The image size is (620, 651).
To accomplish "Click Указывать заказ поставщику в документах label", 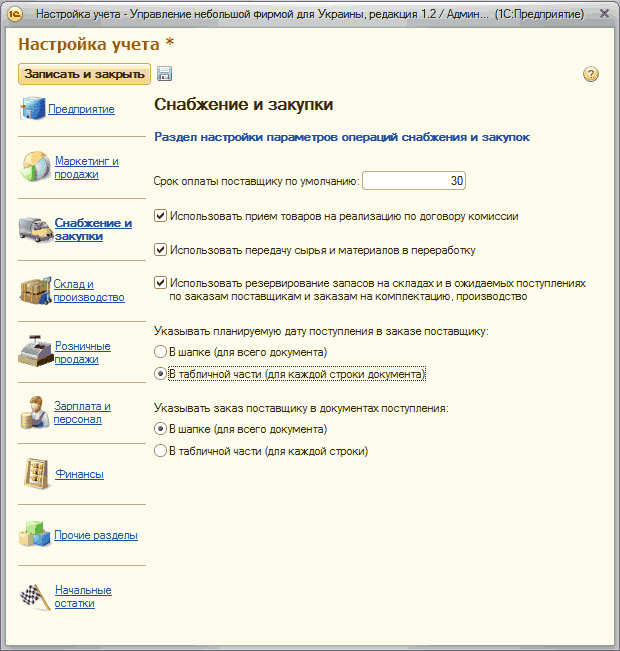I will (301, 408).
